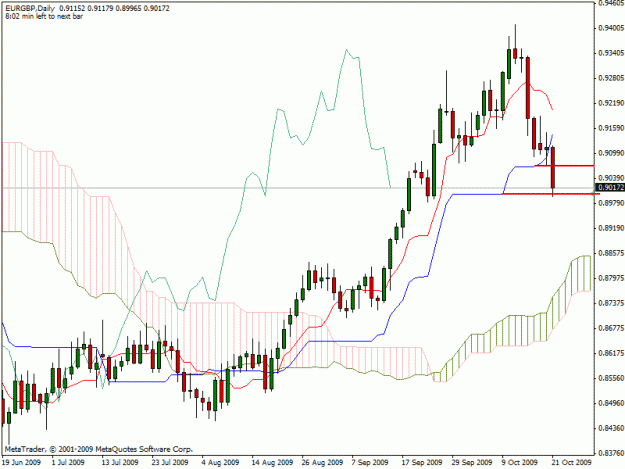Click the '23 Jul 2009' date label
The width and height of the screenshot is (625, 469).
pyautogui.click(x=170, y=462)
